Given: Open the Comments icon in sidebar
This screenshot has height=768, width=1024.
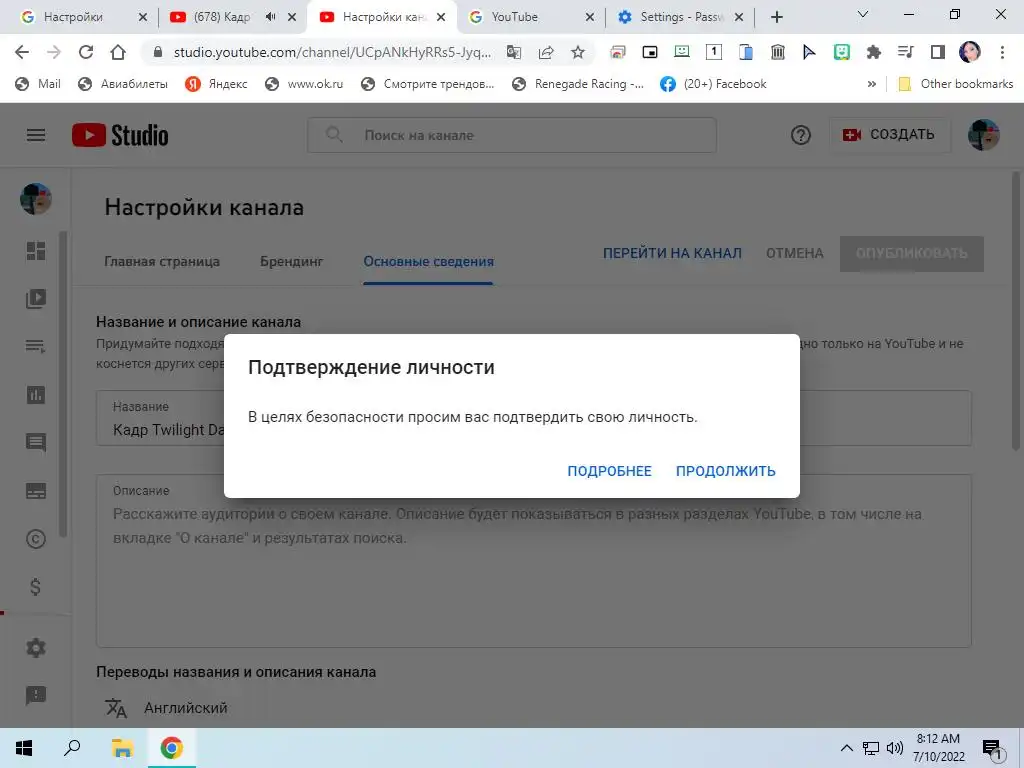Looking at the screenshot, I should 36,443.
